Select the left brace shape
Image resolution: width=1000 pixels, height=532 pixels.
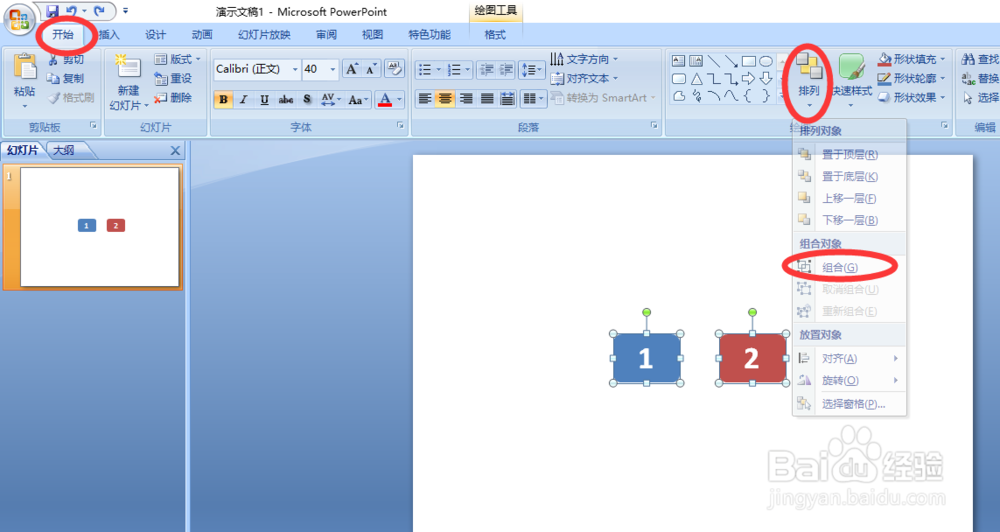click(749, 96)
